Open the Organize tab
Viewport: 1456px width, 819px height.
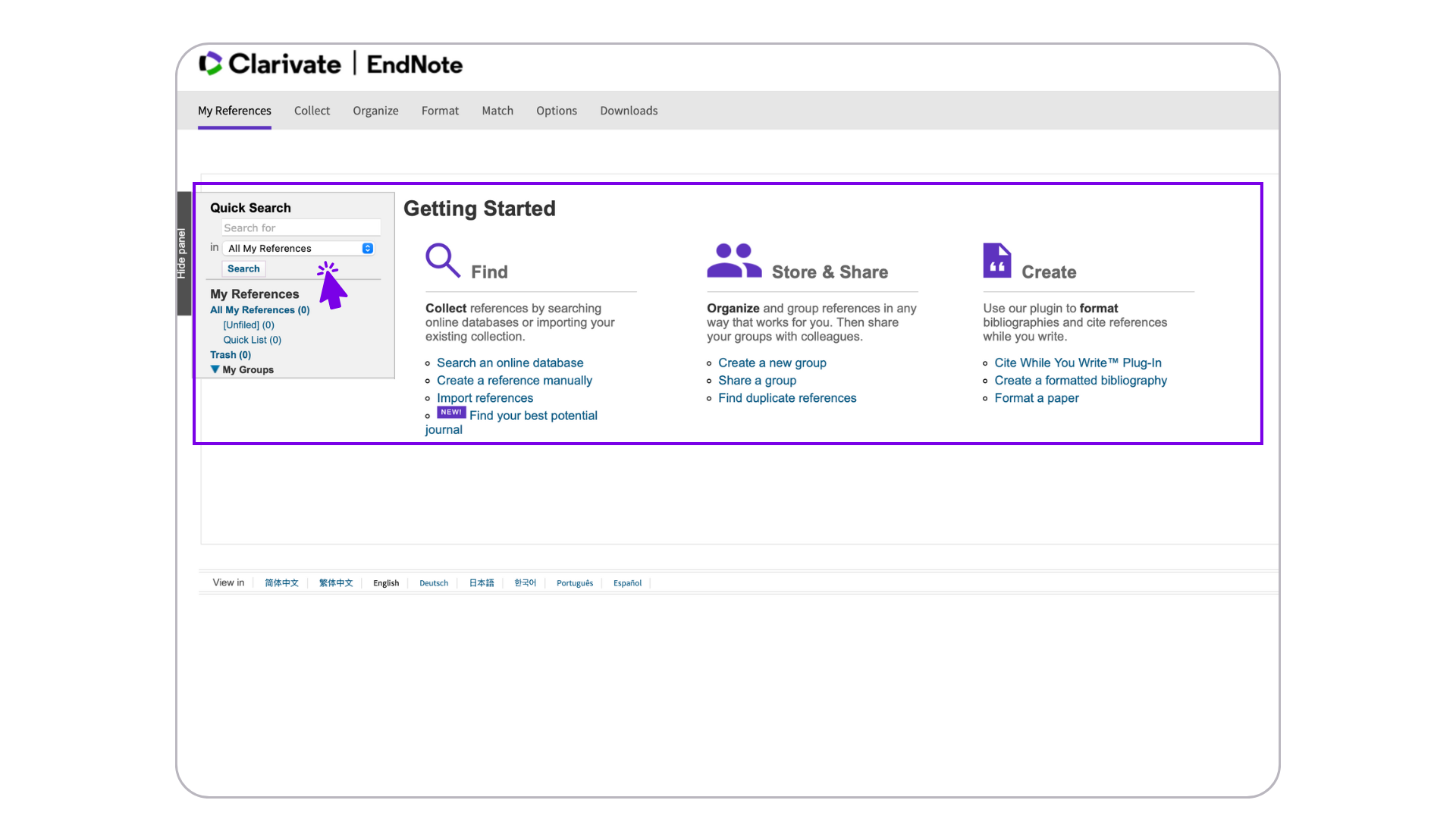pyautogui.click(x=375, y=111)
